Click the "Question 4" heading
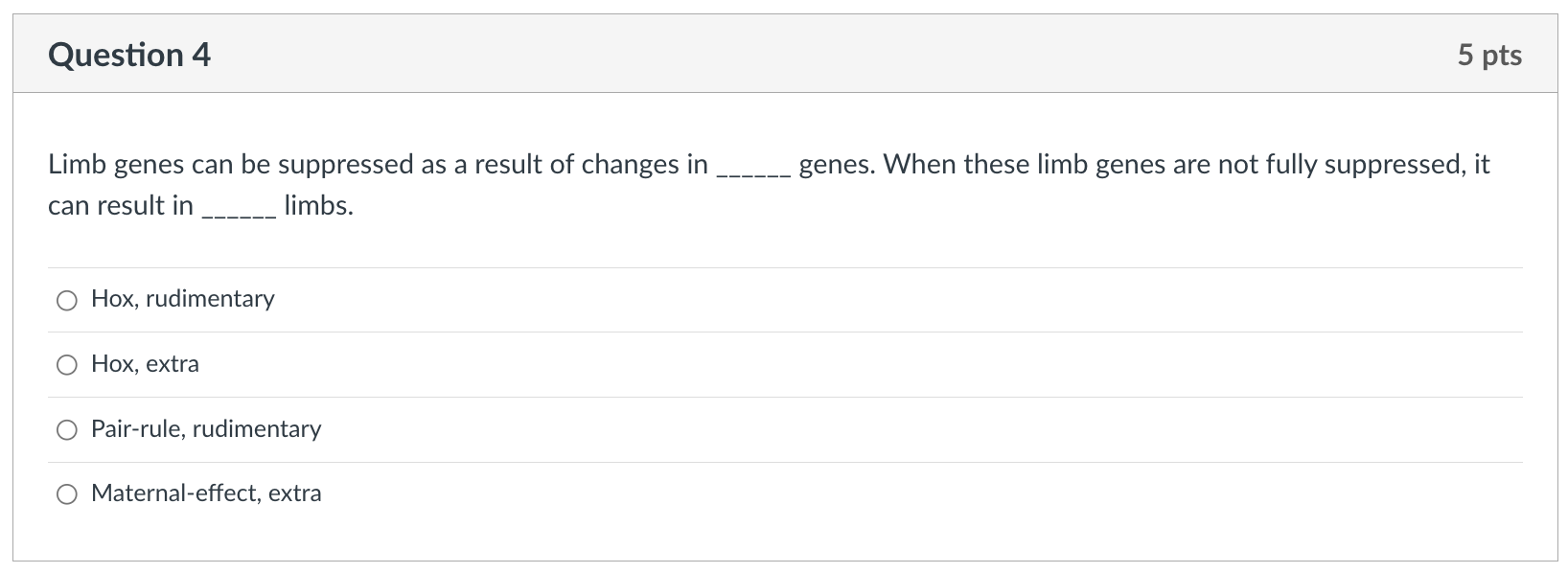The width and height of the screenshot is (1568, 573). pyautogui.click(x=129, y=56)
